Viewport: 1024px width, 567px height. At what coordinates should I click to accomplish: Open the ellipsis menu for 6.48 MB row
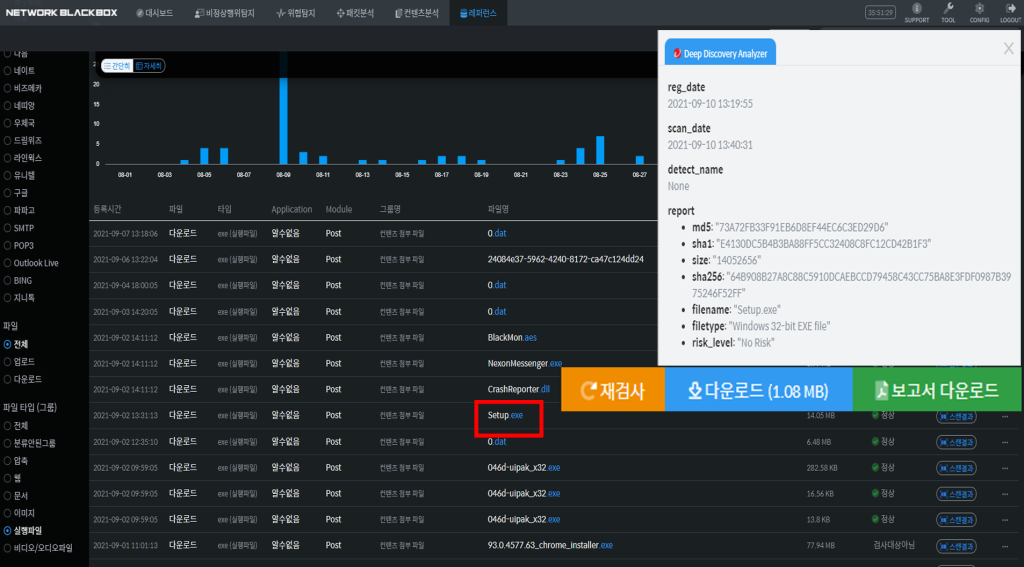pyautogui.click(x=1005, y=441)
